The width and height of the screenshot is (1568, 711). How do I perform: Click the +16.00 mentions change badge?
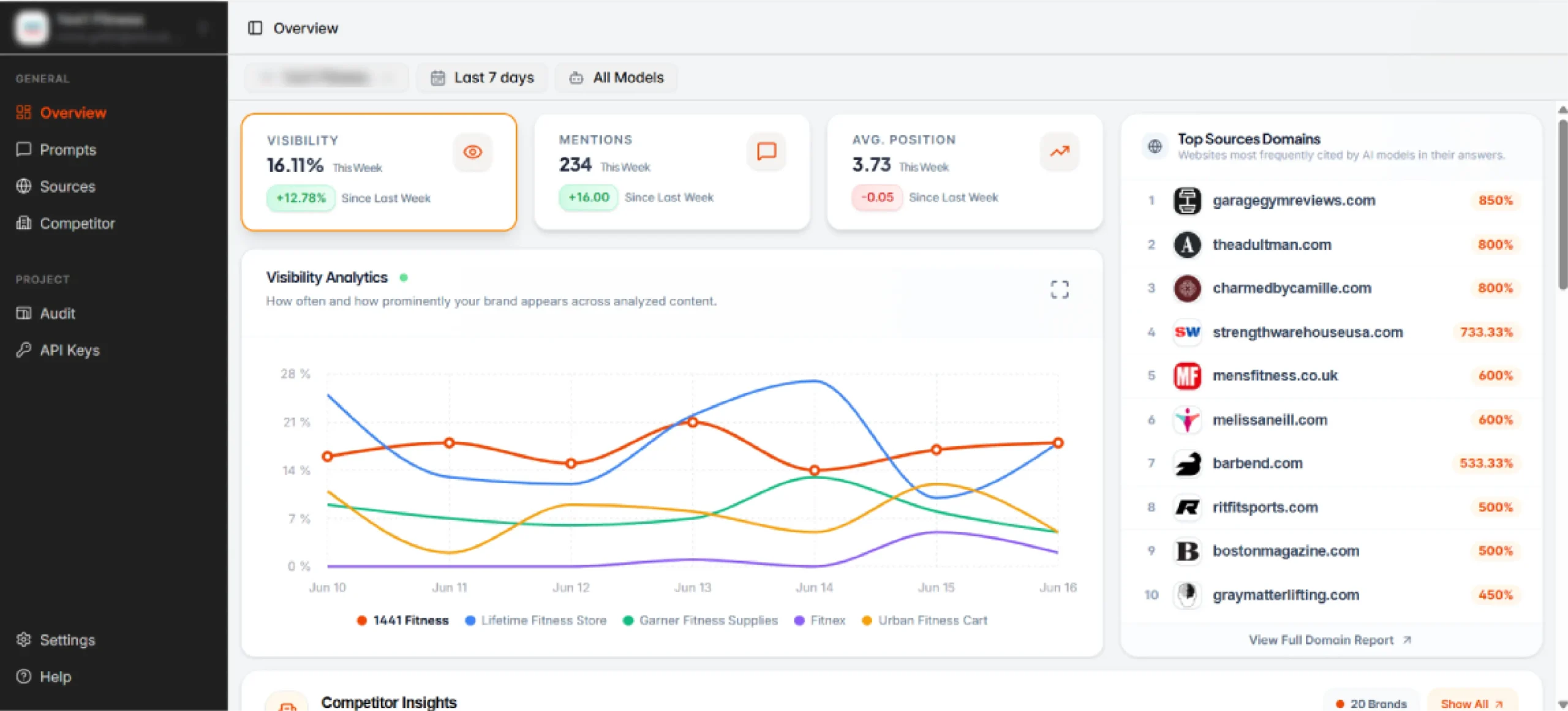[589, 197]
